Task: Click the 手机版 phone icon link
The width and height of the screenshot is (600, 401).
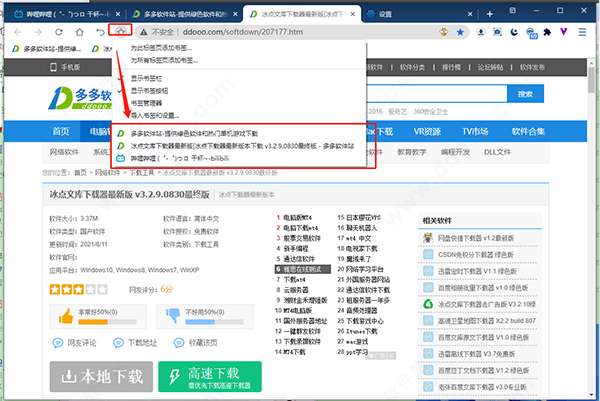Action: tap(65, 67)
